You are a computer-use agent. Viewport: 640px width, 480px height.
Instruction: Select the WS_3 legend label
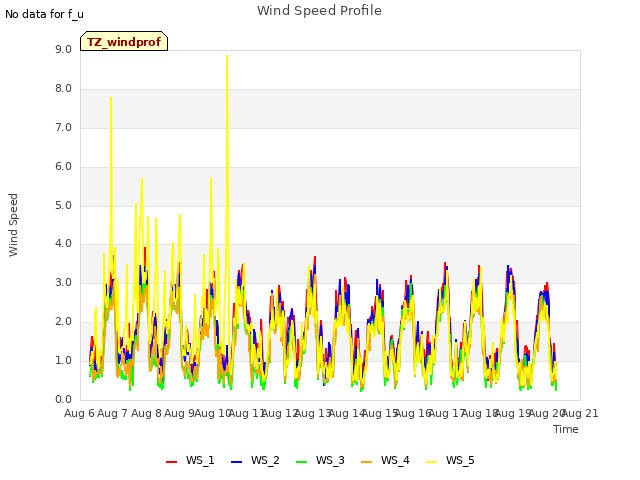point(330,460)
